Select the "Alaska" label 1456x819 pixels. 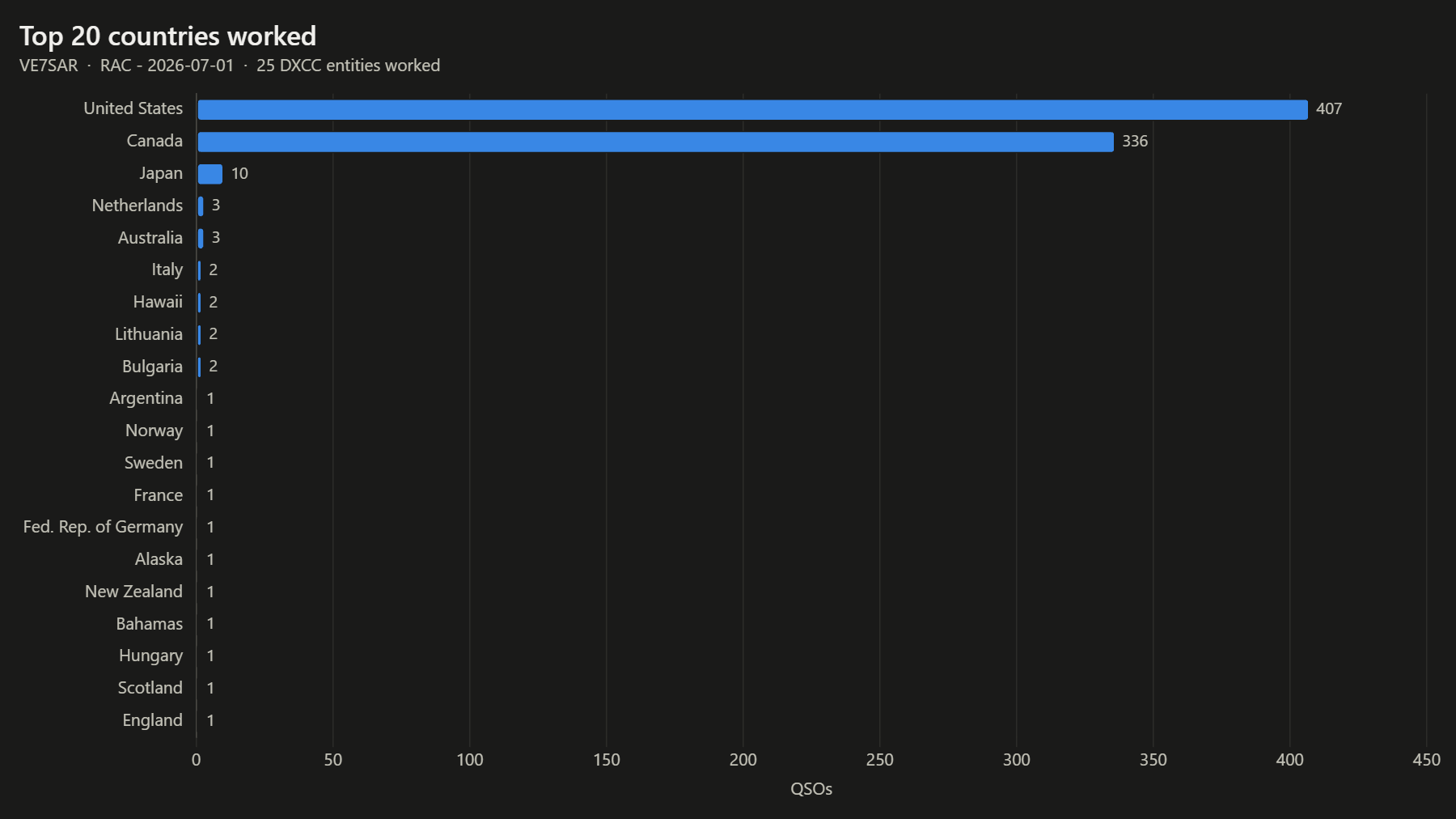pyautogui.click(x=159, y=559)
